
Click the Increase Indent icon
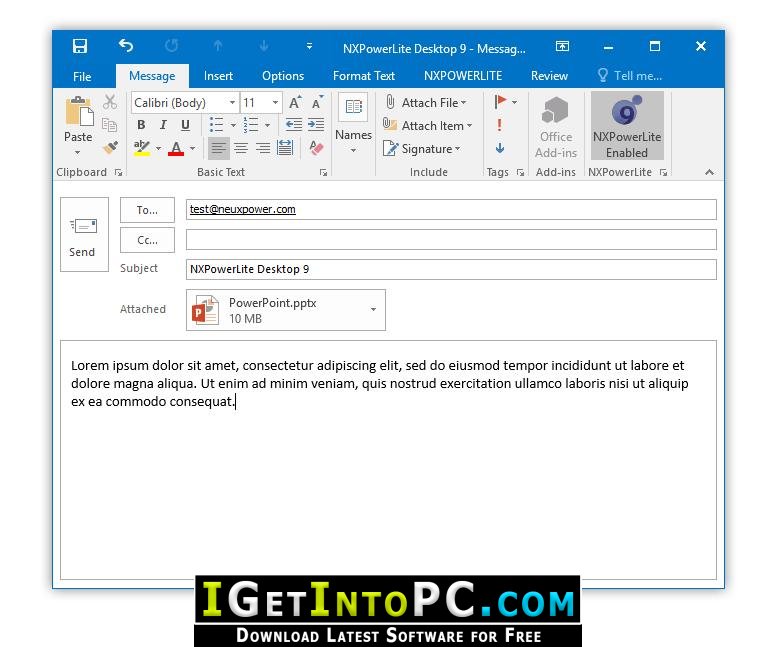pyautogui.click(x=316, y=124)
